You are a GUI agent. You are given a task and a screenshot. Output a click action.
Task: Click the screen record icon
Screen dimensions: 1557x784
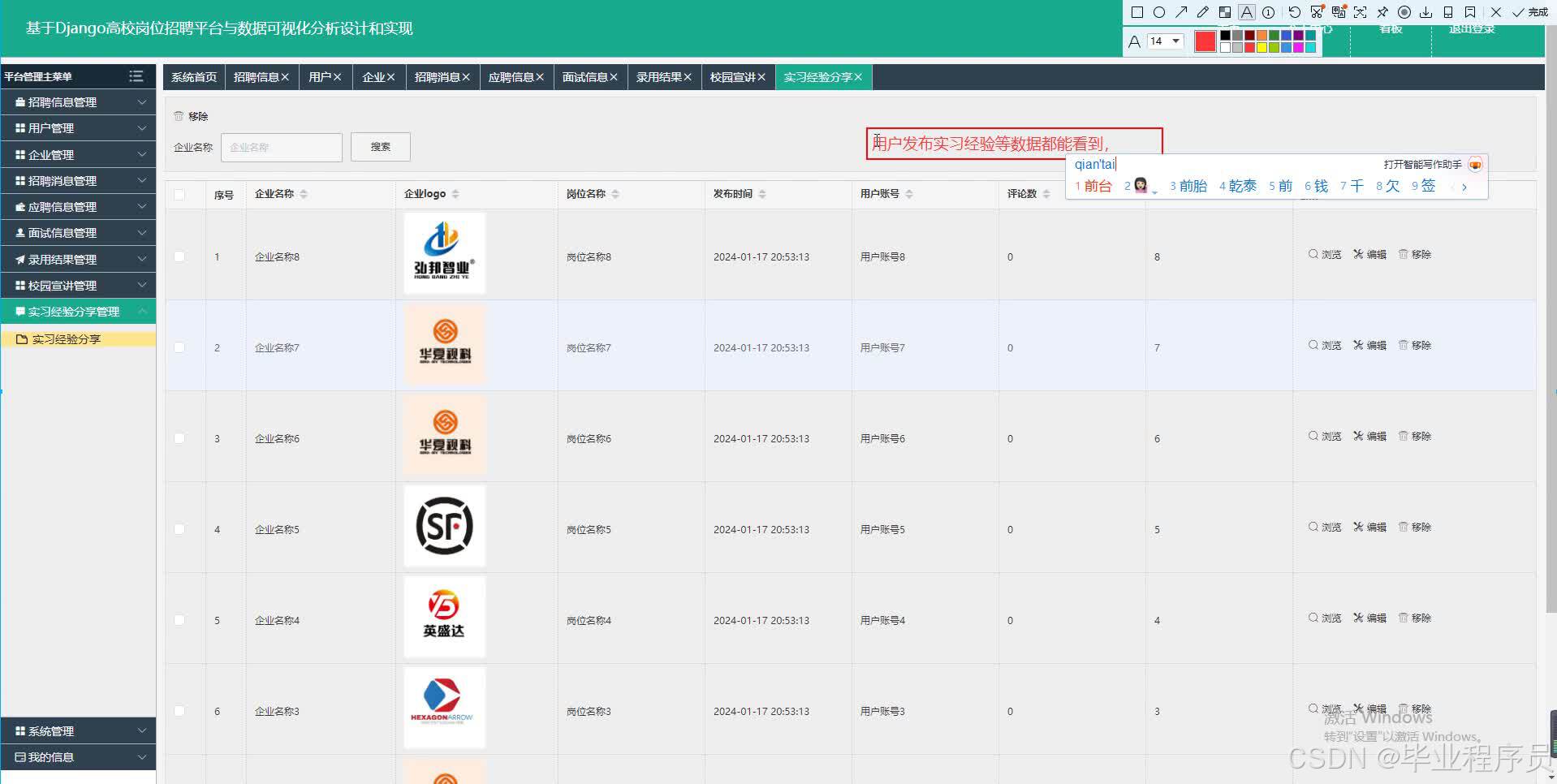(x=1404, y=12)
